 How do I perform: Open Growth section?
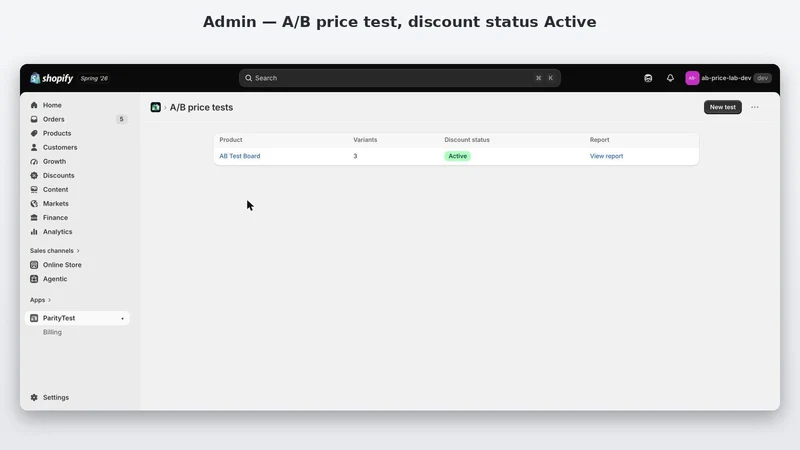(54, 161)
